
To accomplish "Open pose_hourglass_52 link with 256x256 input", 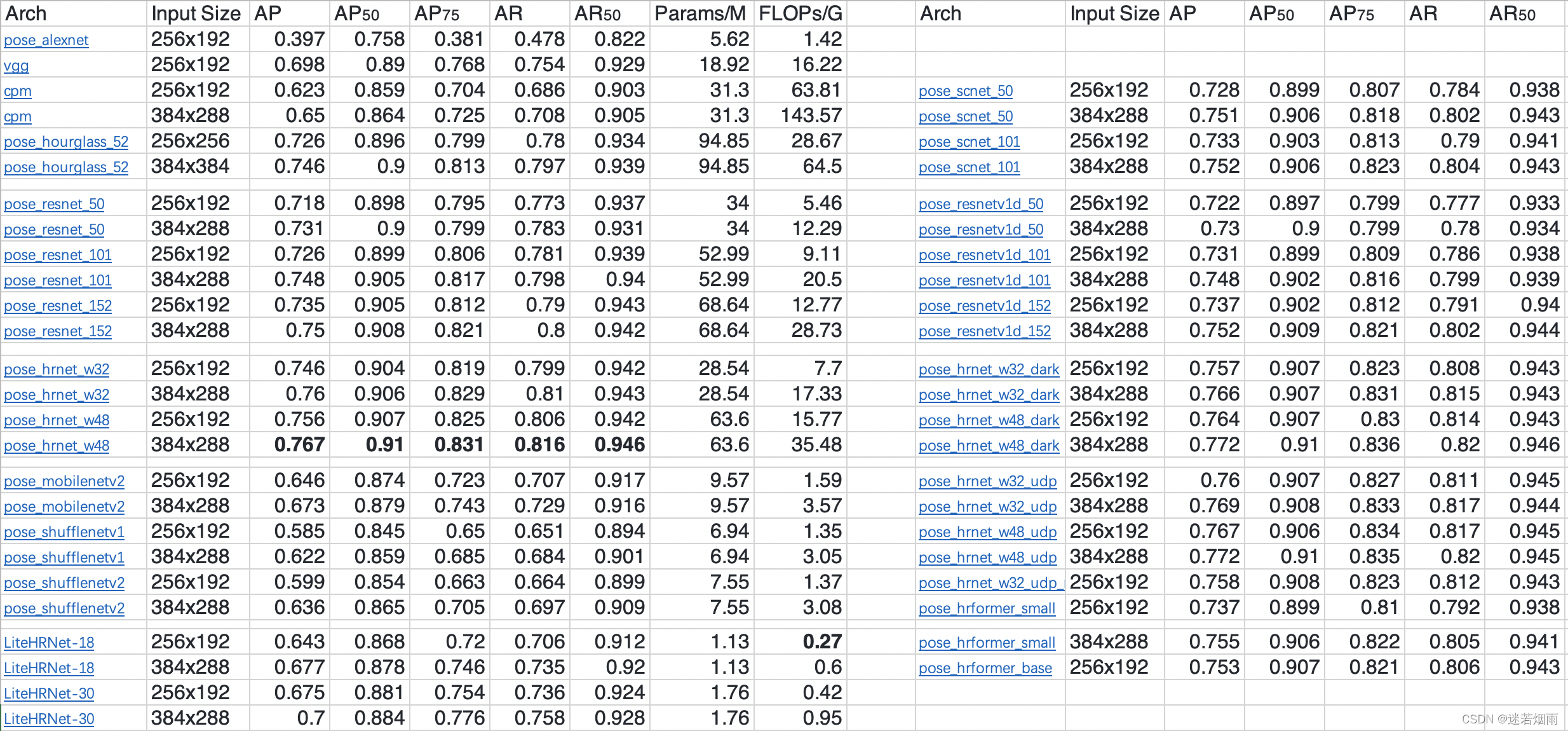I will 66,142.
